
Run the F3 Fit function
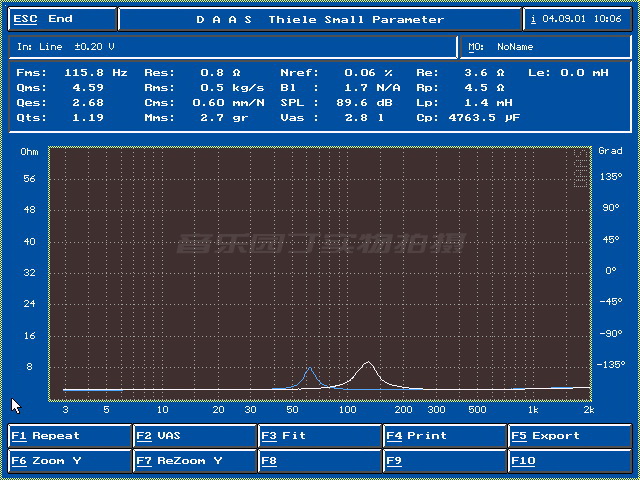pyautogui.click(x=320, y=436)
